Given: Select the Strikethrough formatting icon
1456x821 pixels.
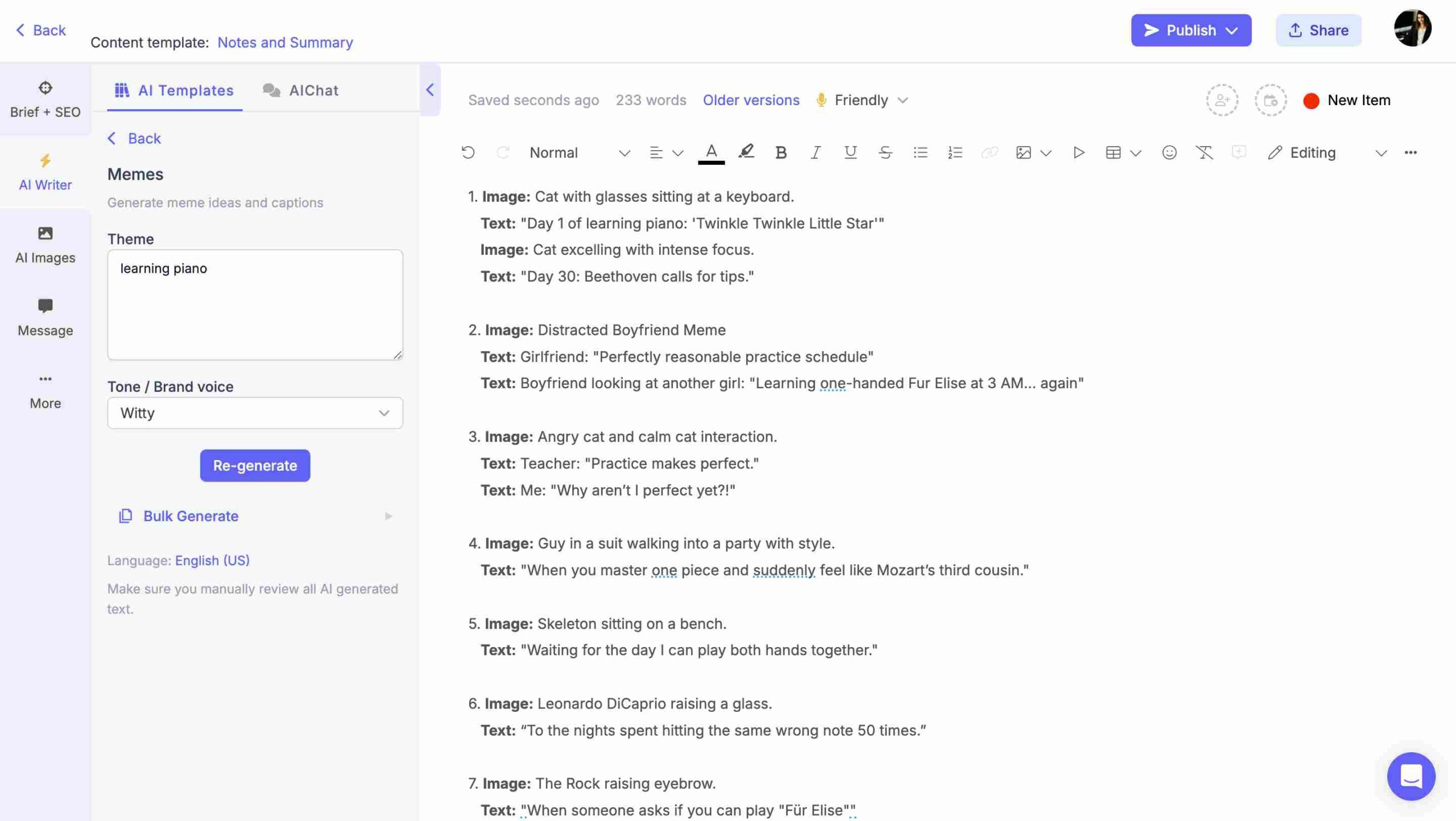Looking at the screenshot, I should click(885, 153).
